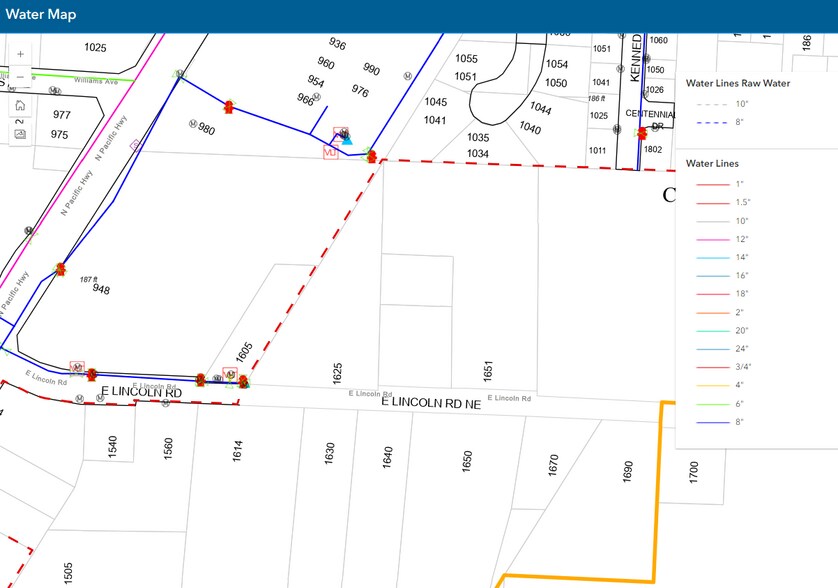
Task: Click the hydrant northeast of parcel 980
Action: tap(229, 107)
